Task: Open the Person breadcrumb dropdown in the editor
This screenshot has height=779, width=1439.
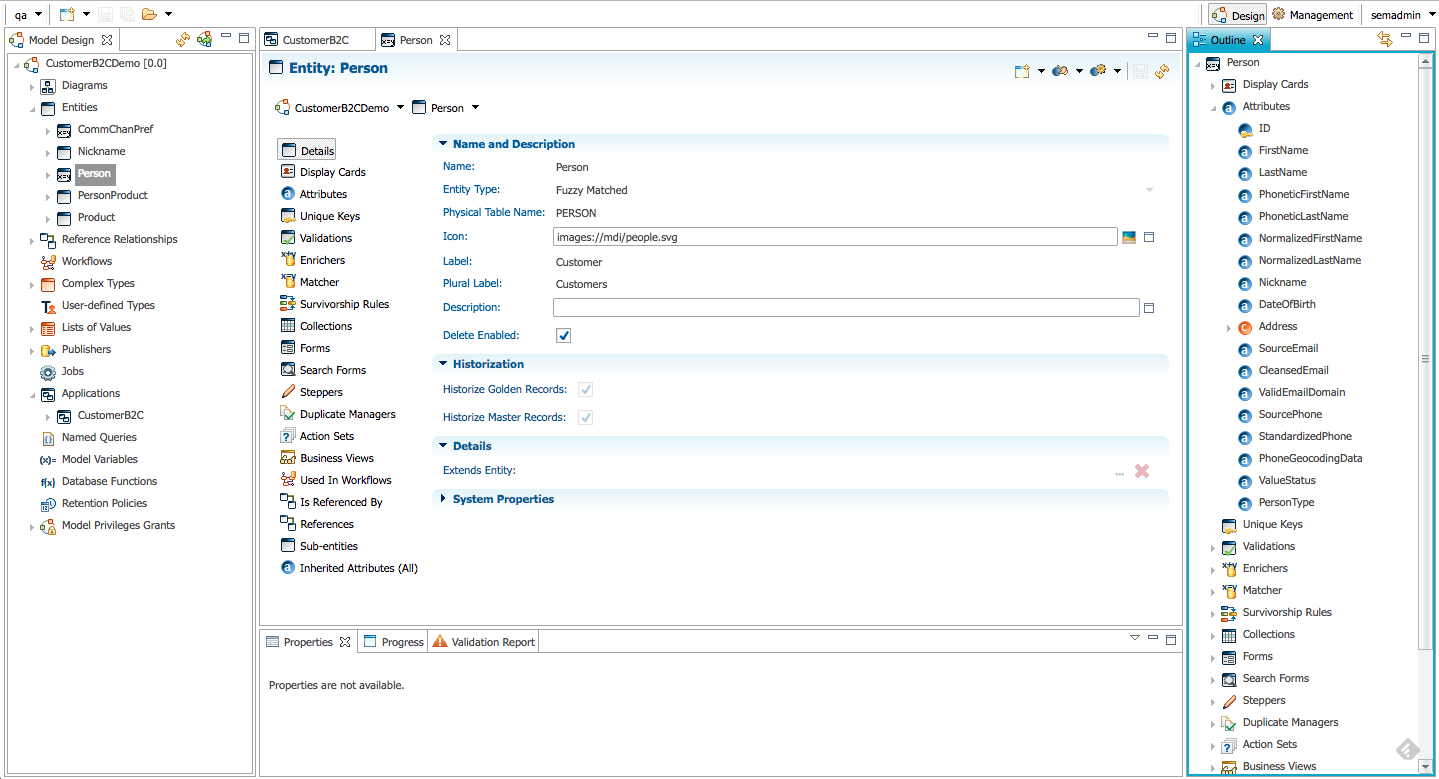Action: pos(474,107)
